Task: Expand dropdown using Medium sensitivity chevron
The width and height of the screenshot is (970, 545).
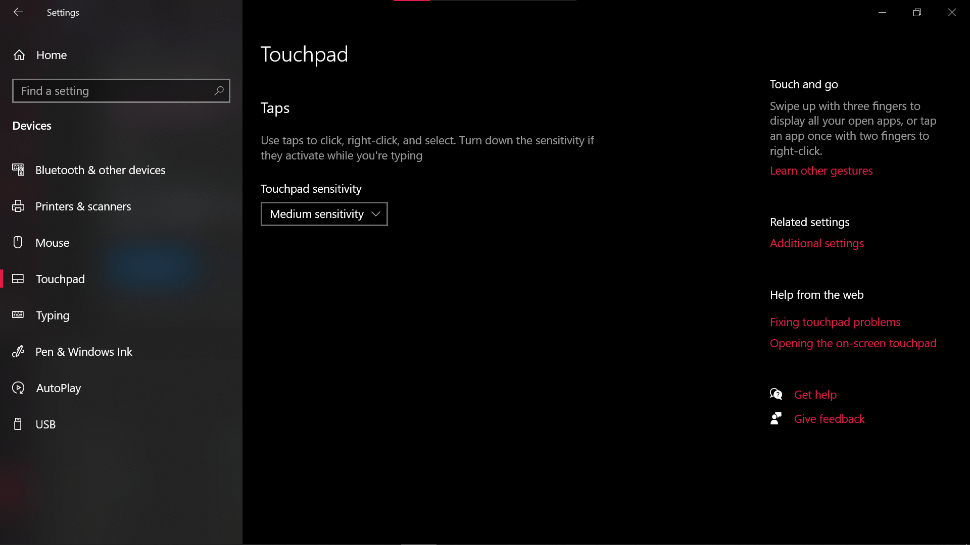Action: coord(376,214)
